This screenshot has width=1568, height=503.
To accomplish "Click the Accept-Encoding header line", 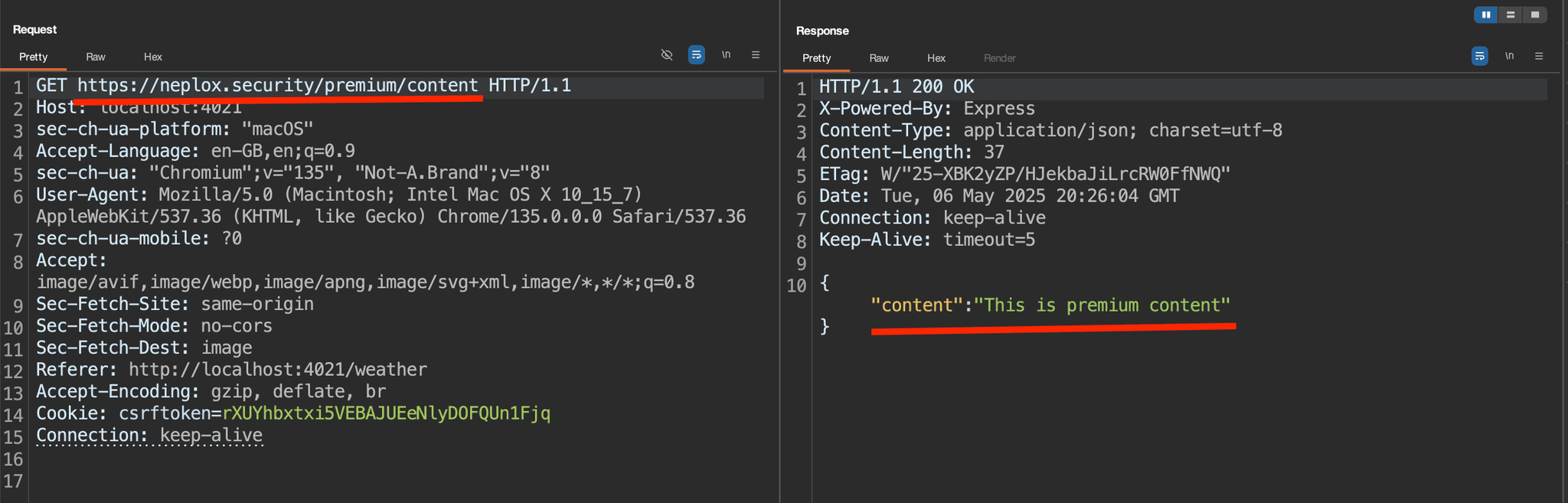I will (211, 391).
